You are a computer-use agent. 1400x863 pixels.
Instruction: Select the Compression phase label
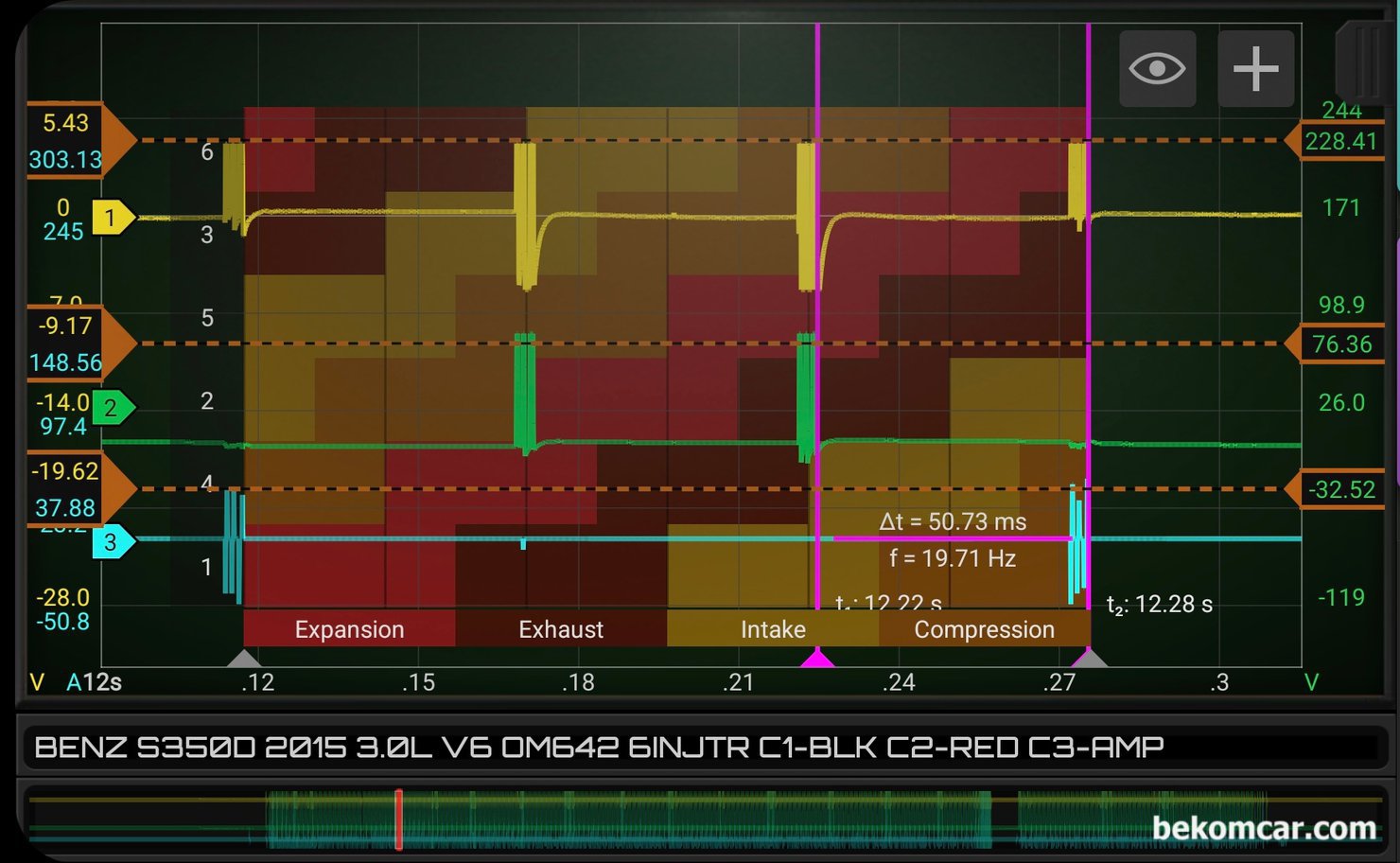[x=984, y=629]
